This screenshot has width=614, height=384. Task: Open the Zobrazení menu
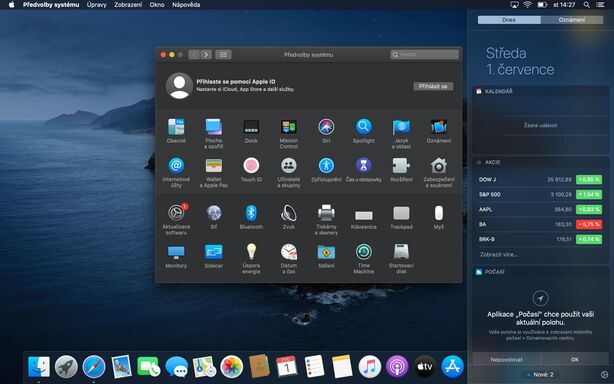(128, 5)
